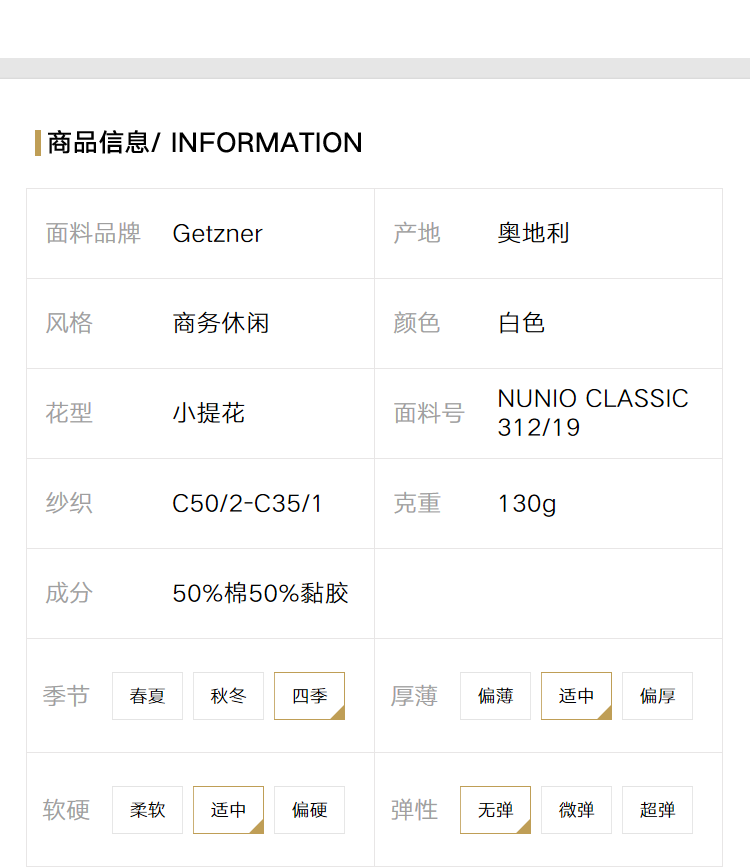Viewport: 750px width, 867px height.
Task: Pick 微弹 elasticity option
Action: 576,809
